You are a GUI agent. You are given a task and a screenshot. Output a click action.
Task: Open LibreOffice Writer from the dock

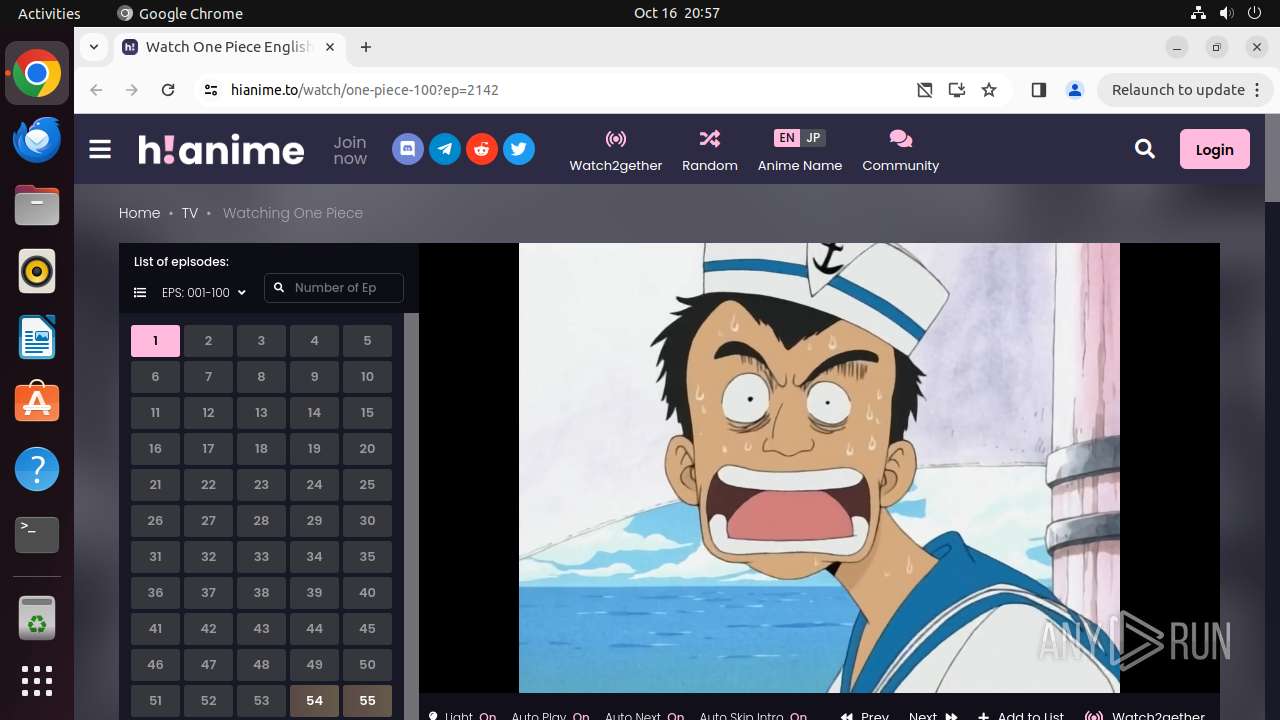[x=37, y=337]
